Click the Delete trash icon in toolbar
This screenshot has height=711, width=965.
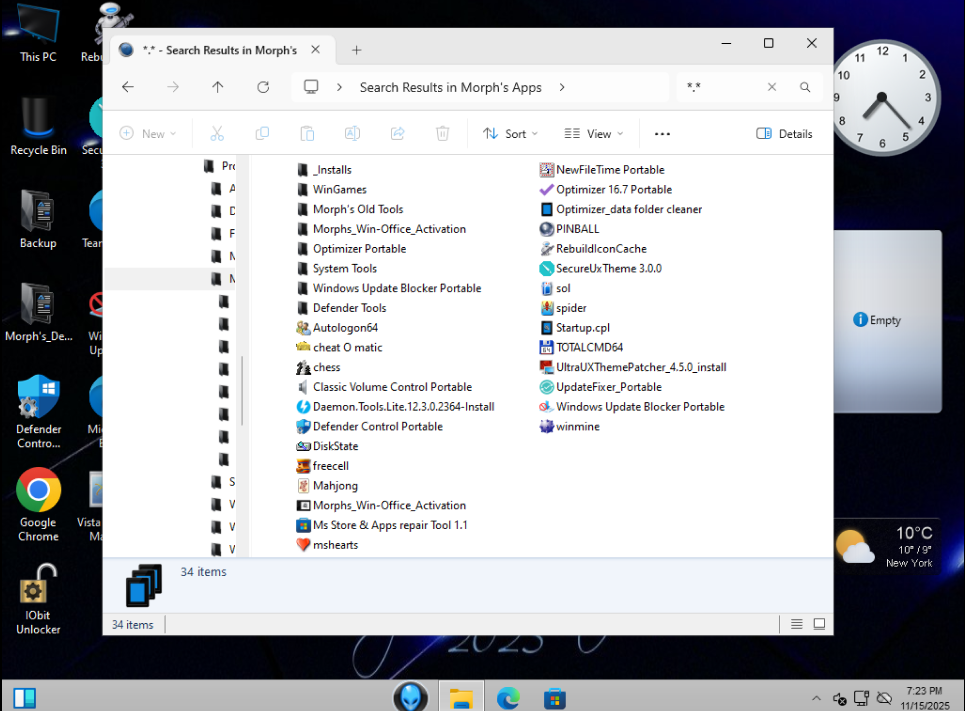[443, 134]
